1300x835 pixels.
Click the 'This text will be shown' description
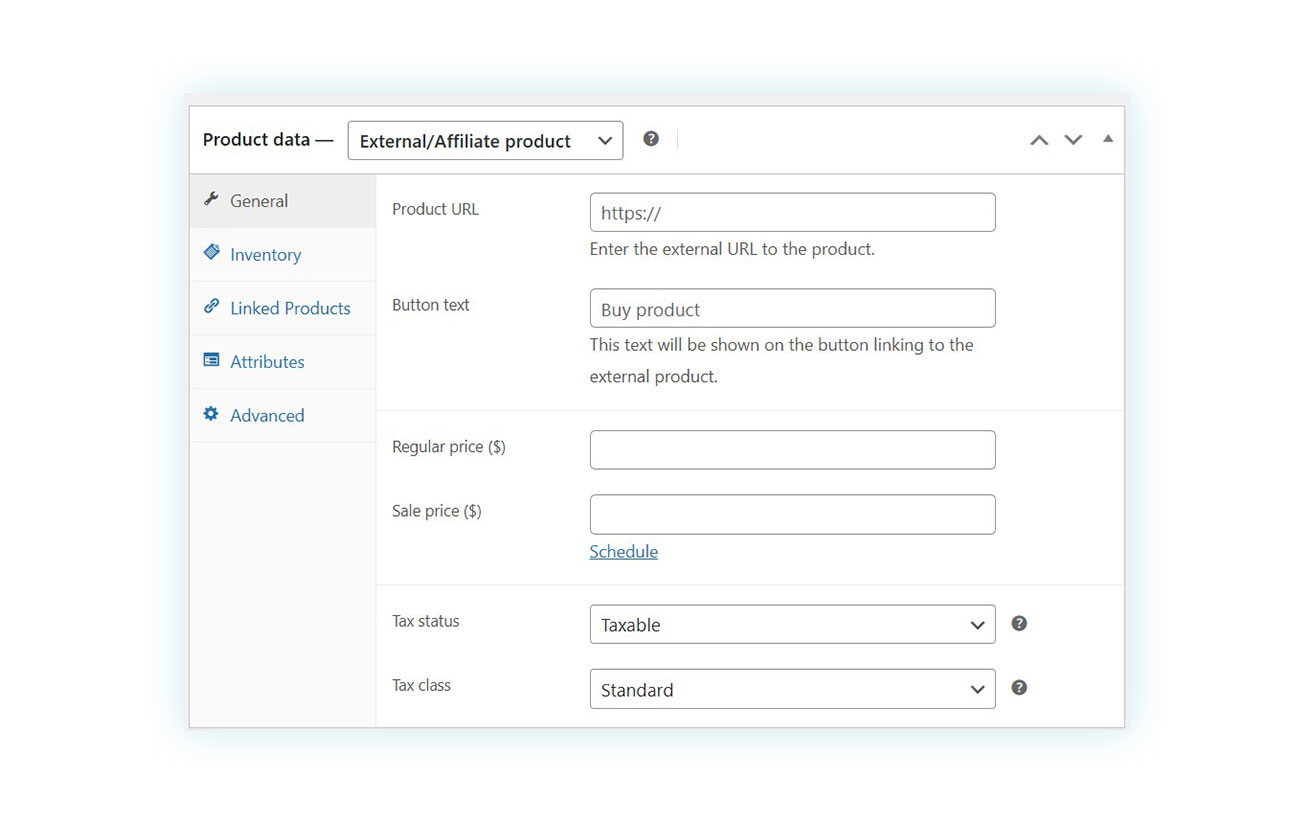click(781, 361)
